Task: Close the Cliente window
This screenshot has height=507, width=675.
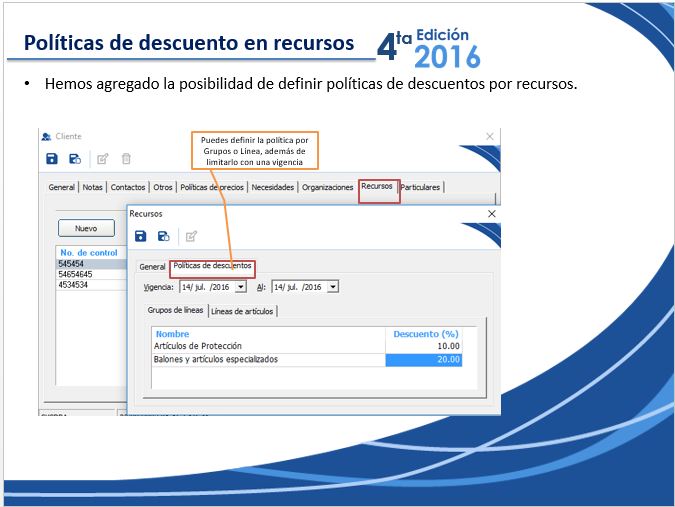Action: [489, 136]
